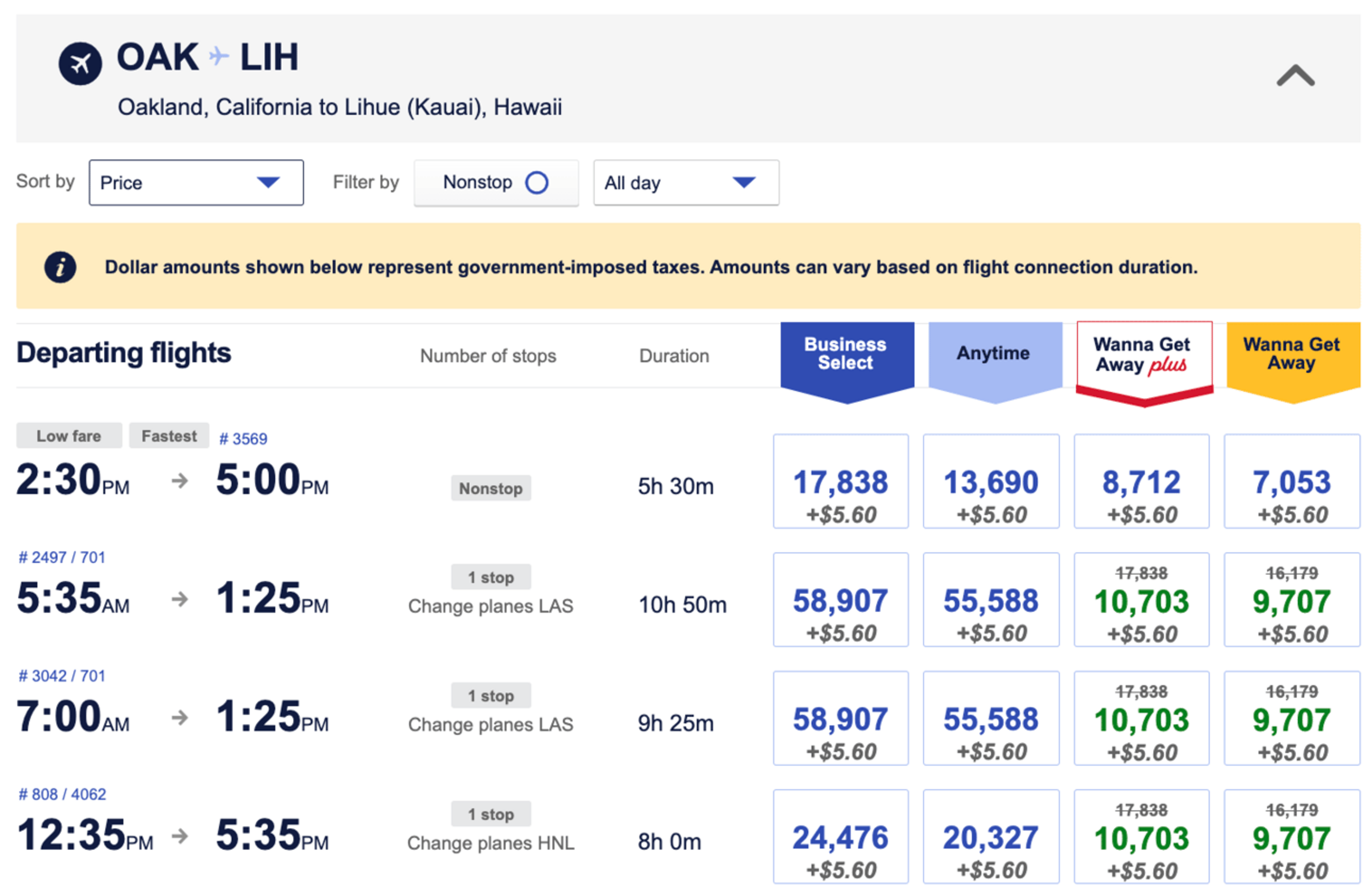Click the airplane circle icon beside OAK
The image size is (1372, 896).
80,64
